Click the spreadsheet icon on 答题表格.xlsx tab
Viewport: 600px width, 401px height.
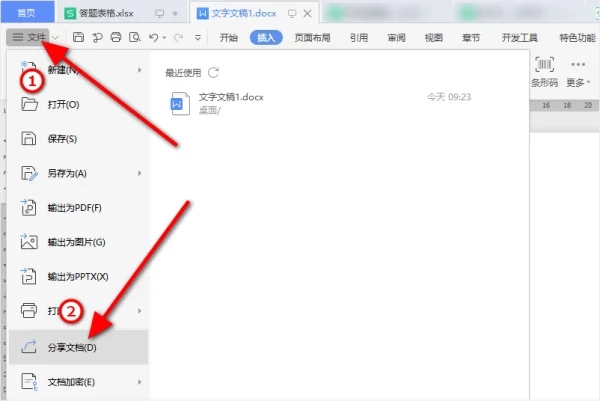70,13
